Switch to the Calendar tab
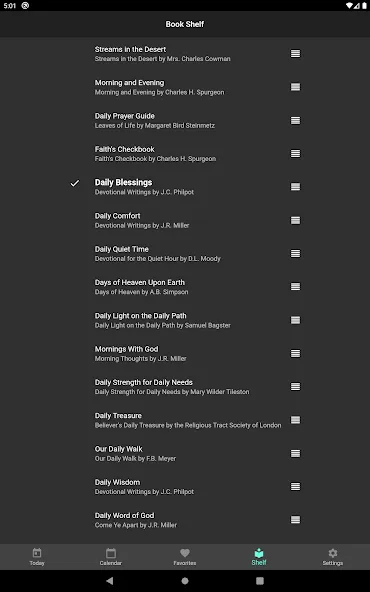The width and height of the screenshot is (370, 592). (x=111, y=557)
